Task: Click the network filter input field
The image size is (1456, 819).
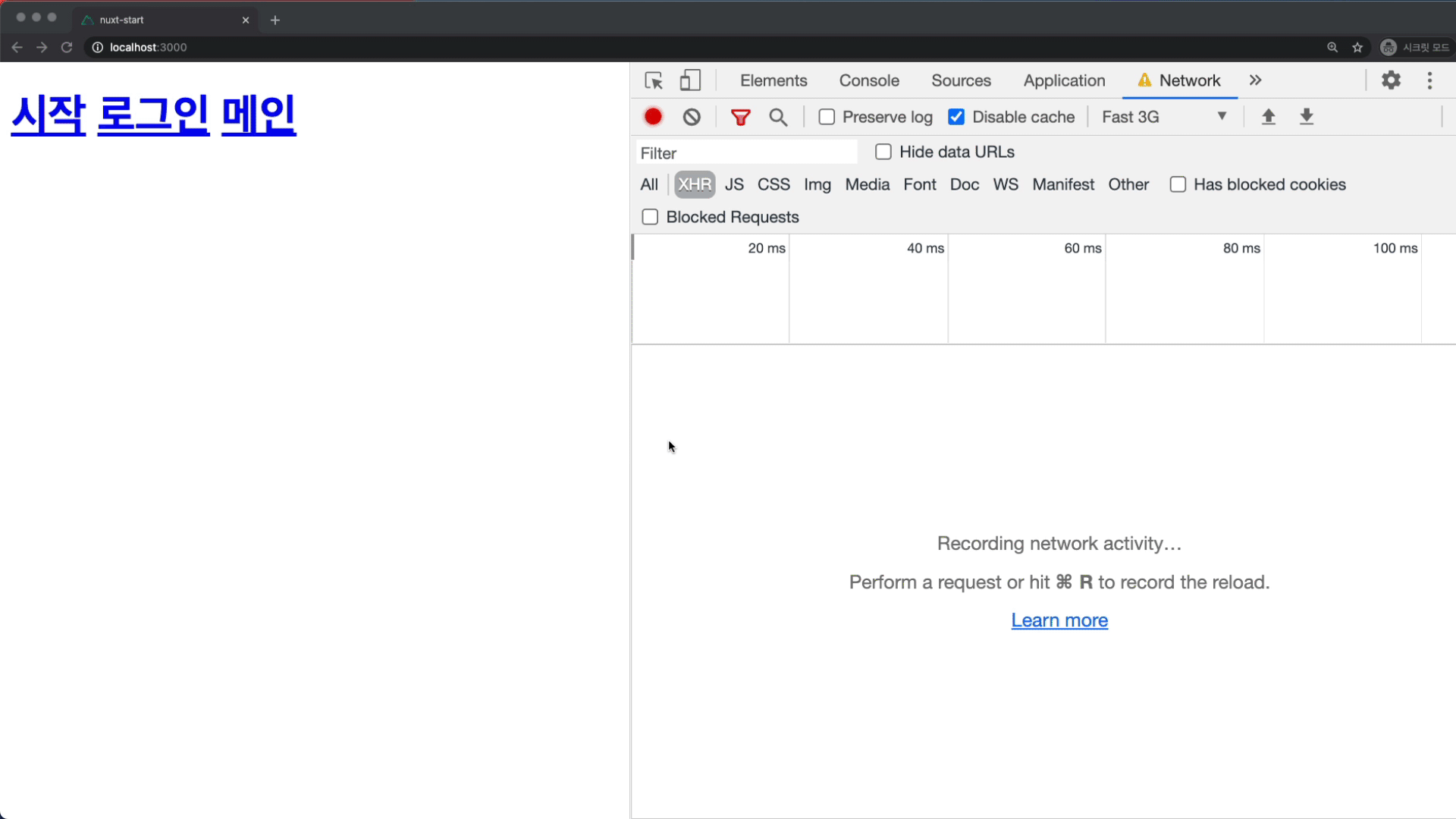Action: (x=746, y=152)
